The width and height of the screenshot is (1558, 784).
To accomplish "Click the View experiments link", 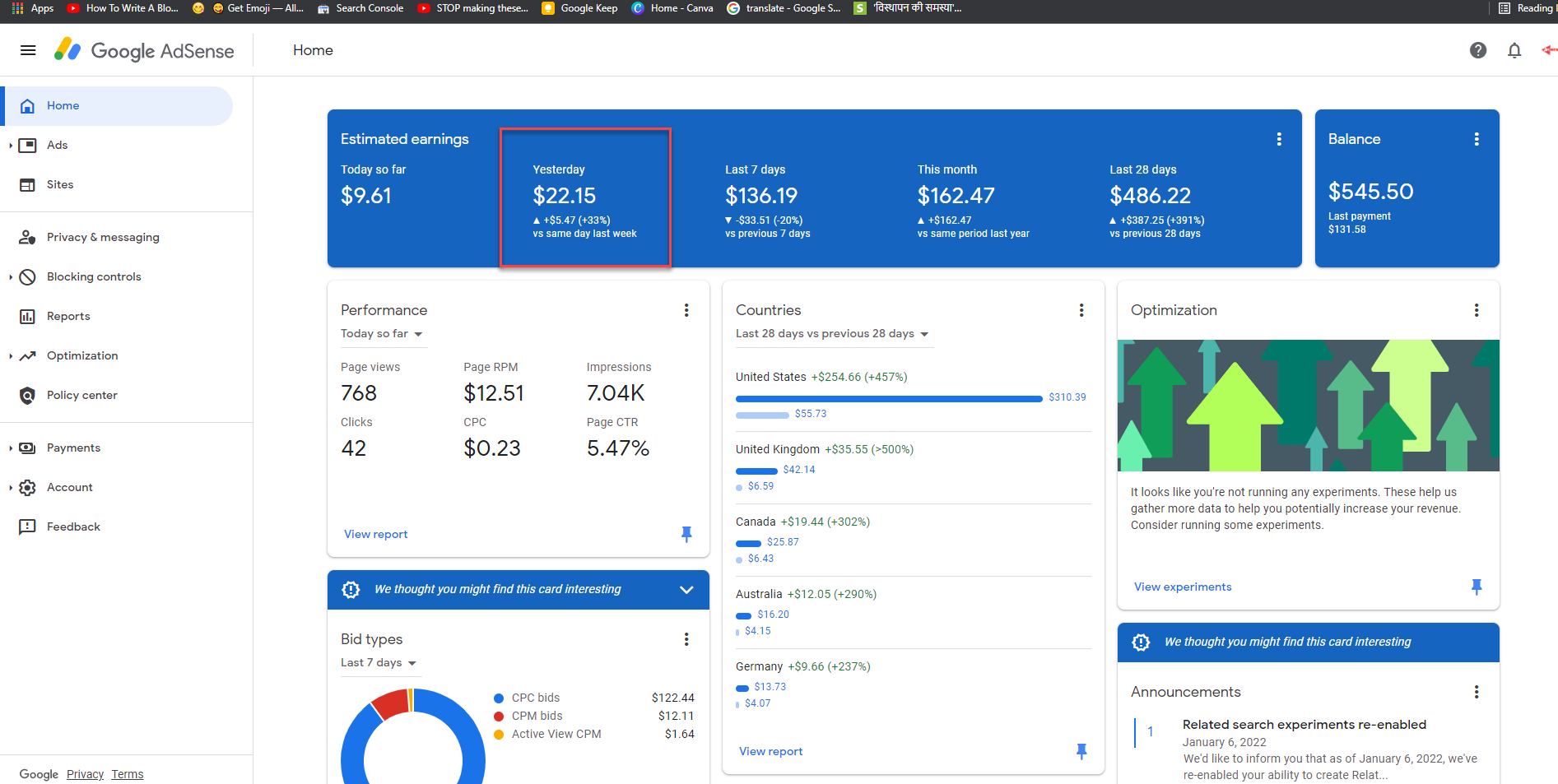I will (x=1183, y=587).
